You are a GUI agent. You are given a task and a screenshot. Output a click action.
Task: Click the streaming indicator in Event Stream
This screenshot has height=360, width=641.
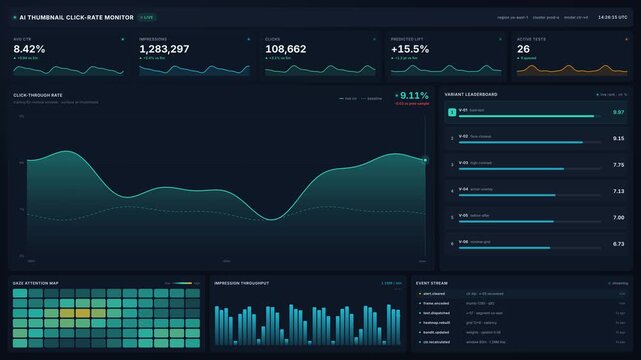618,283
